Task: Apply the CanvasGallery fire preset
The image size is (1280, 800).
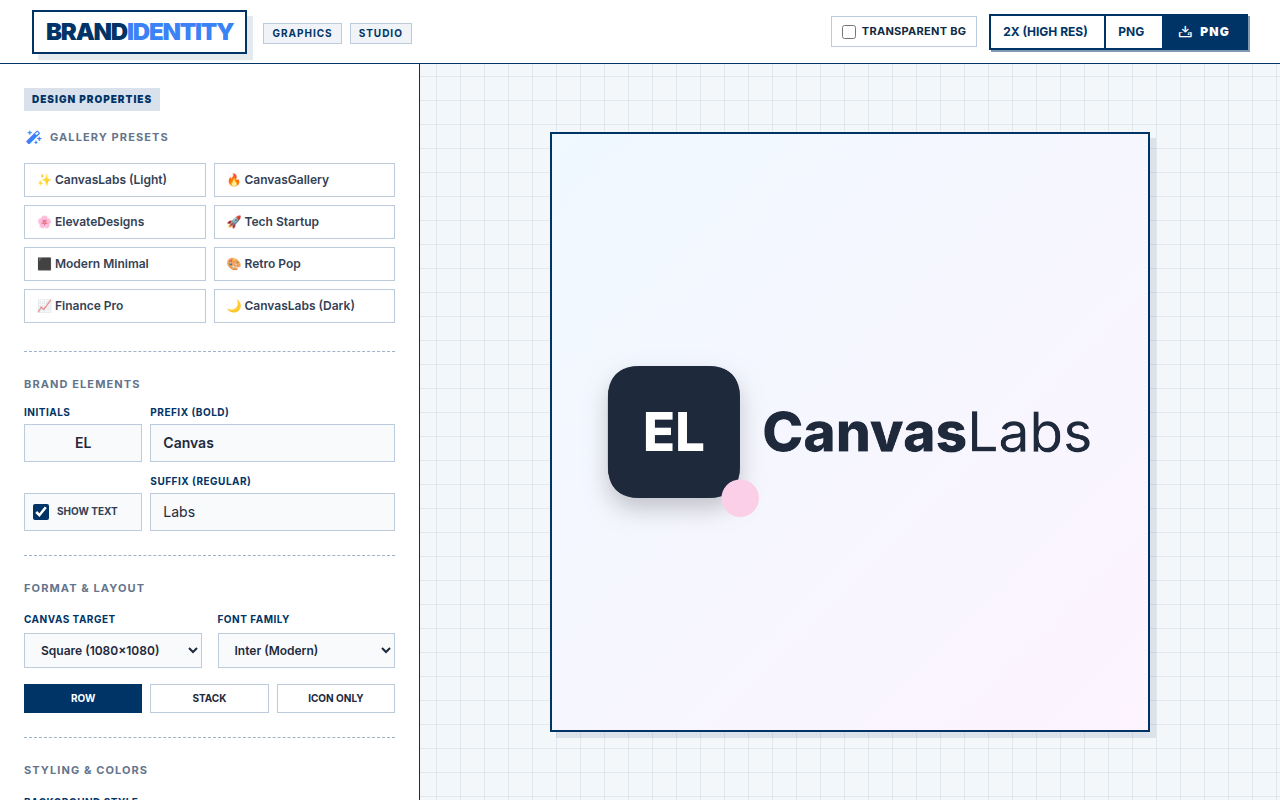Action: 304,180
